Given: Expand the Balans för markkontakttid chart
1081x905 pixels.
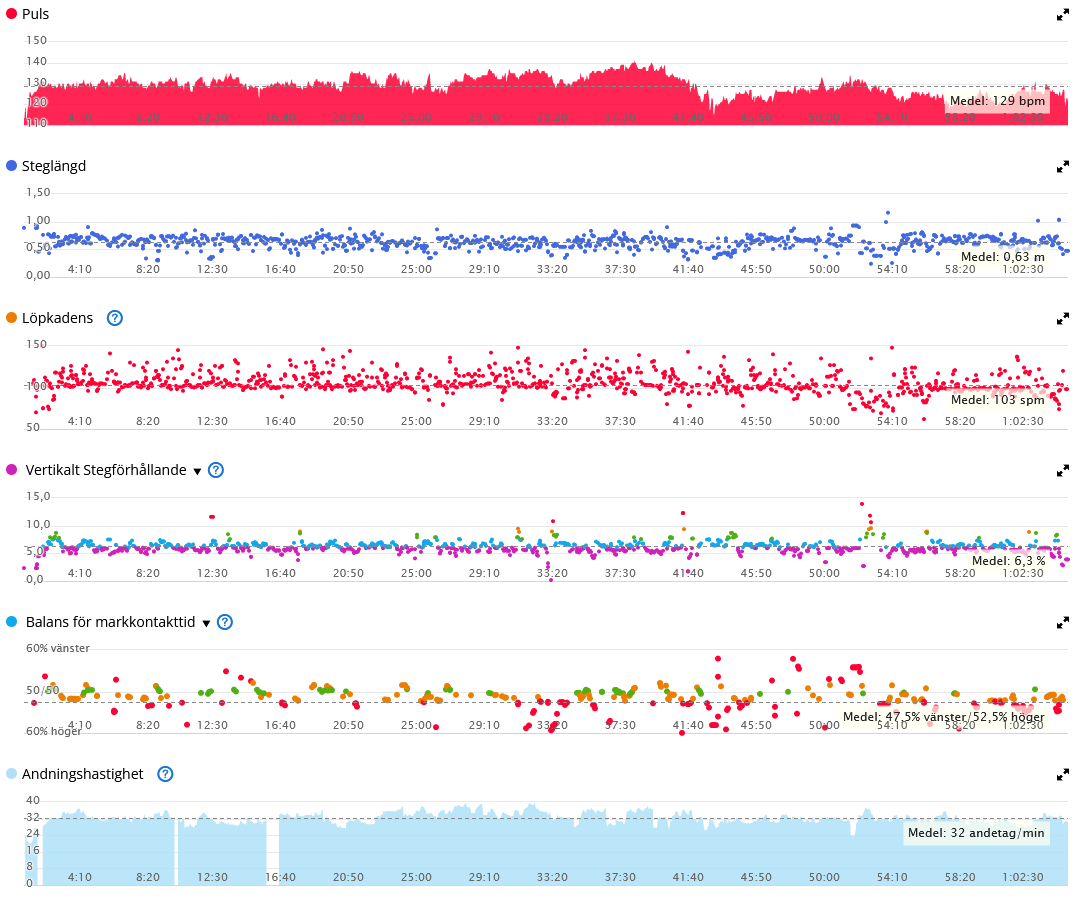Looking at the screenshot, I should pos(1062,622).
